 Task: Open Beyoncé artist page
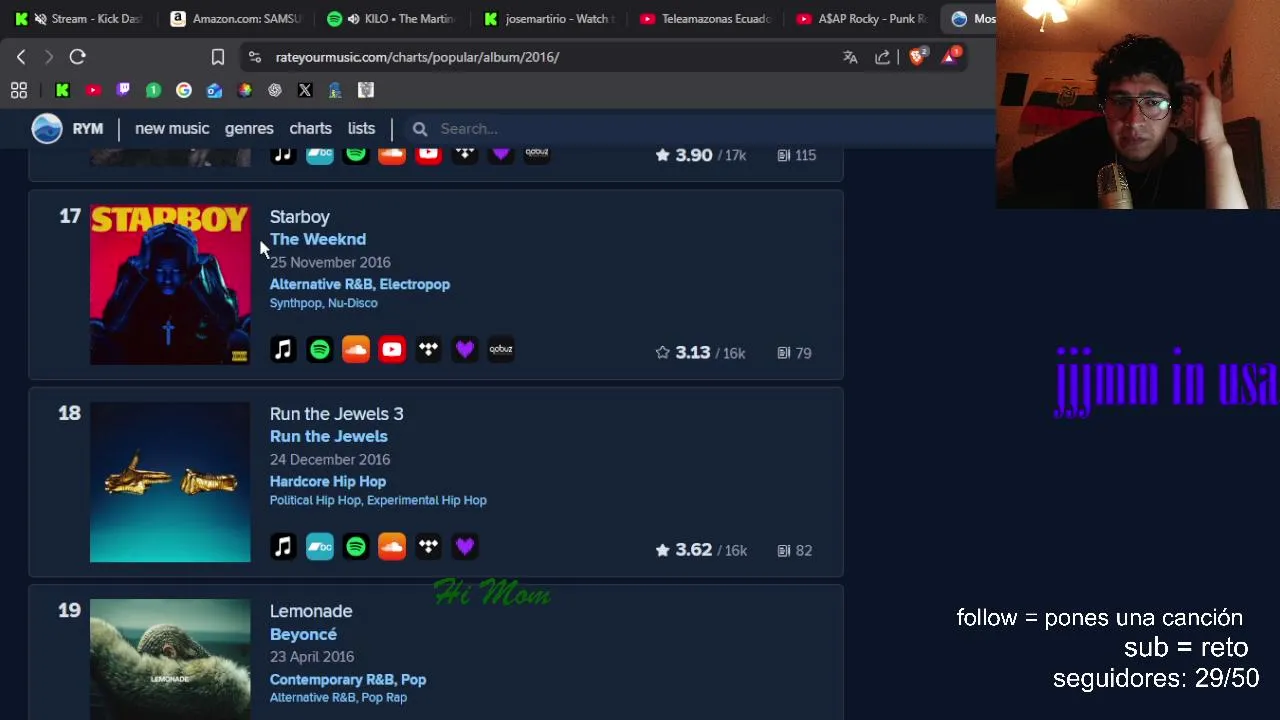(x=303, y=634)
